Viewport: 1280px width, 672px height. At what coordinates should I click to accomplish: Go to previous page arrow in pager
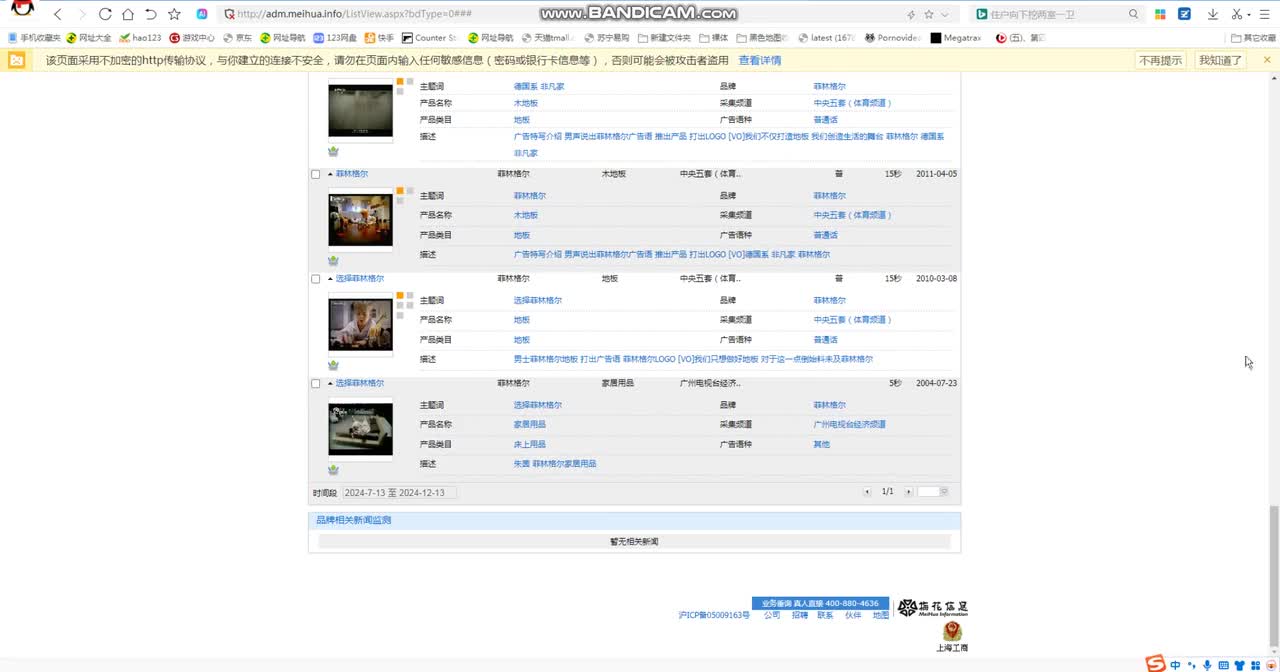pos(867,492)
